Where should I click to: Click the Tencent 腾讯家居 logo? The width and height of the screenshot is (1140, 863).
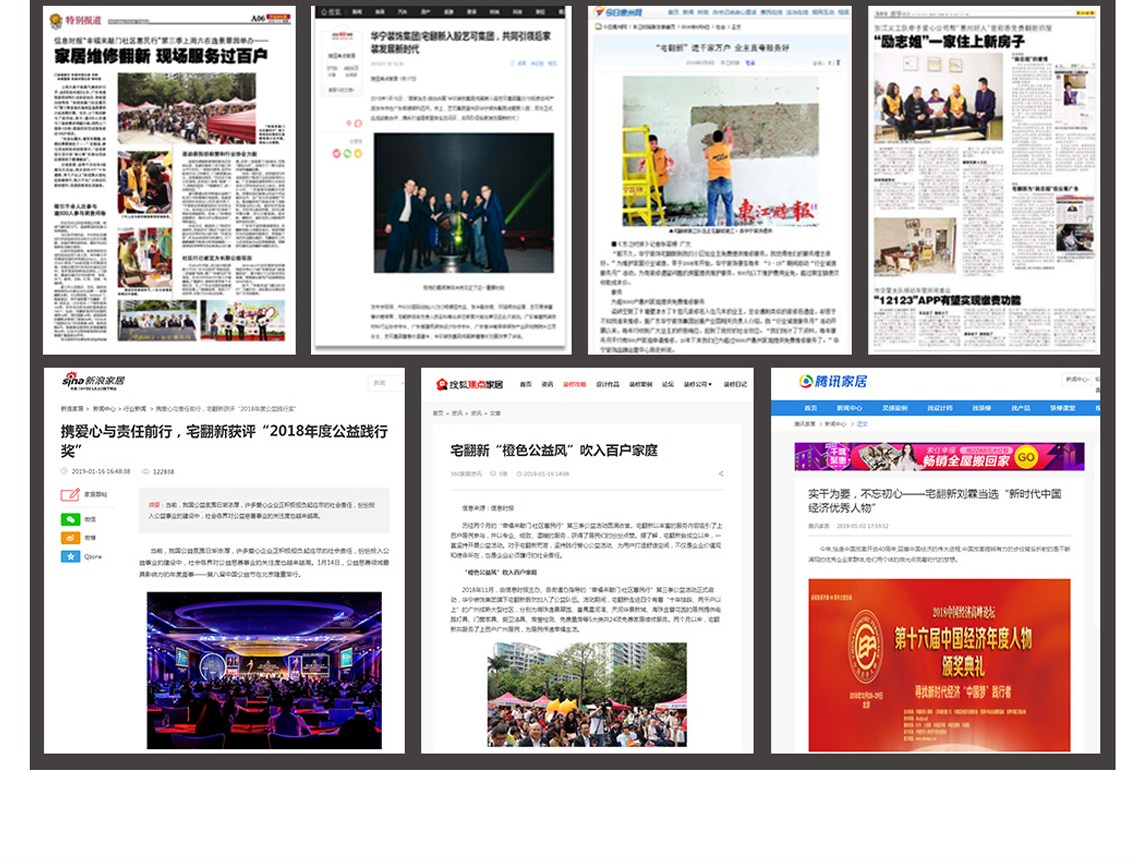tap(832, 381)
